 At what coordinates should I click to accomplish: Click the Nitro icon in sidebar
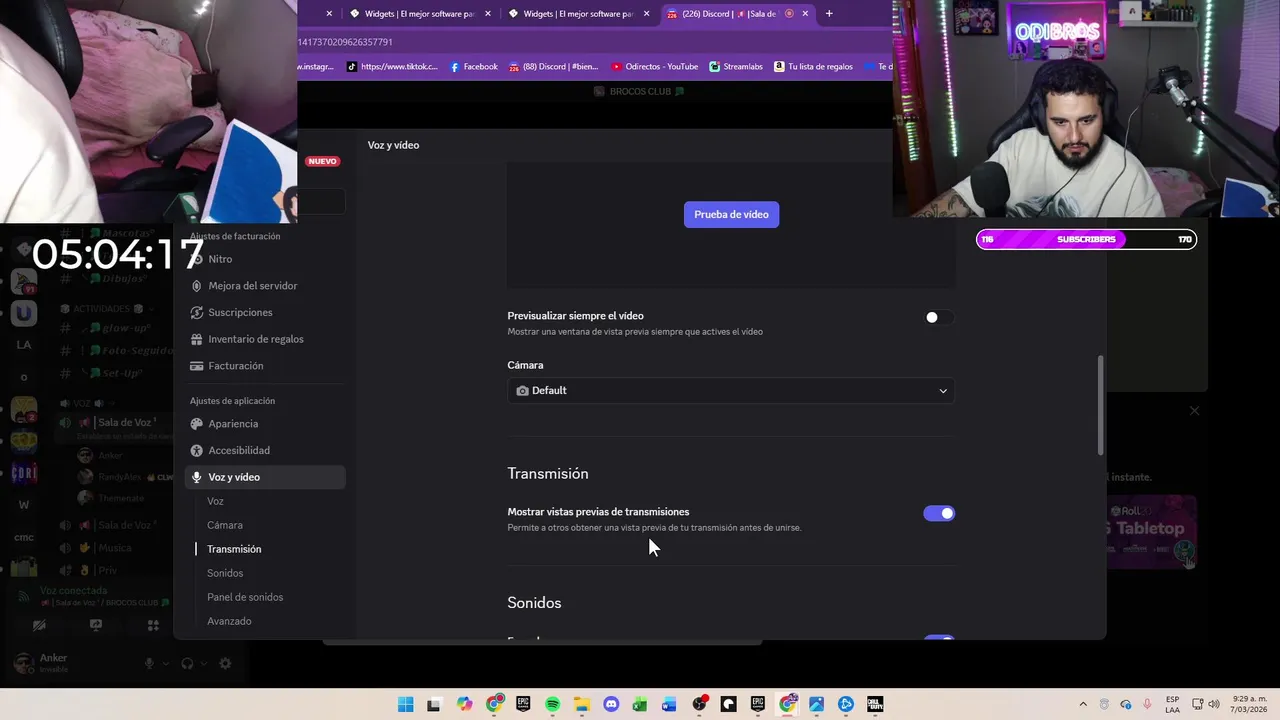tap(197, 259)
